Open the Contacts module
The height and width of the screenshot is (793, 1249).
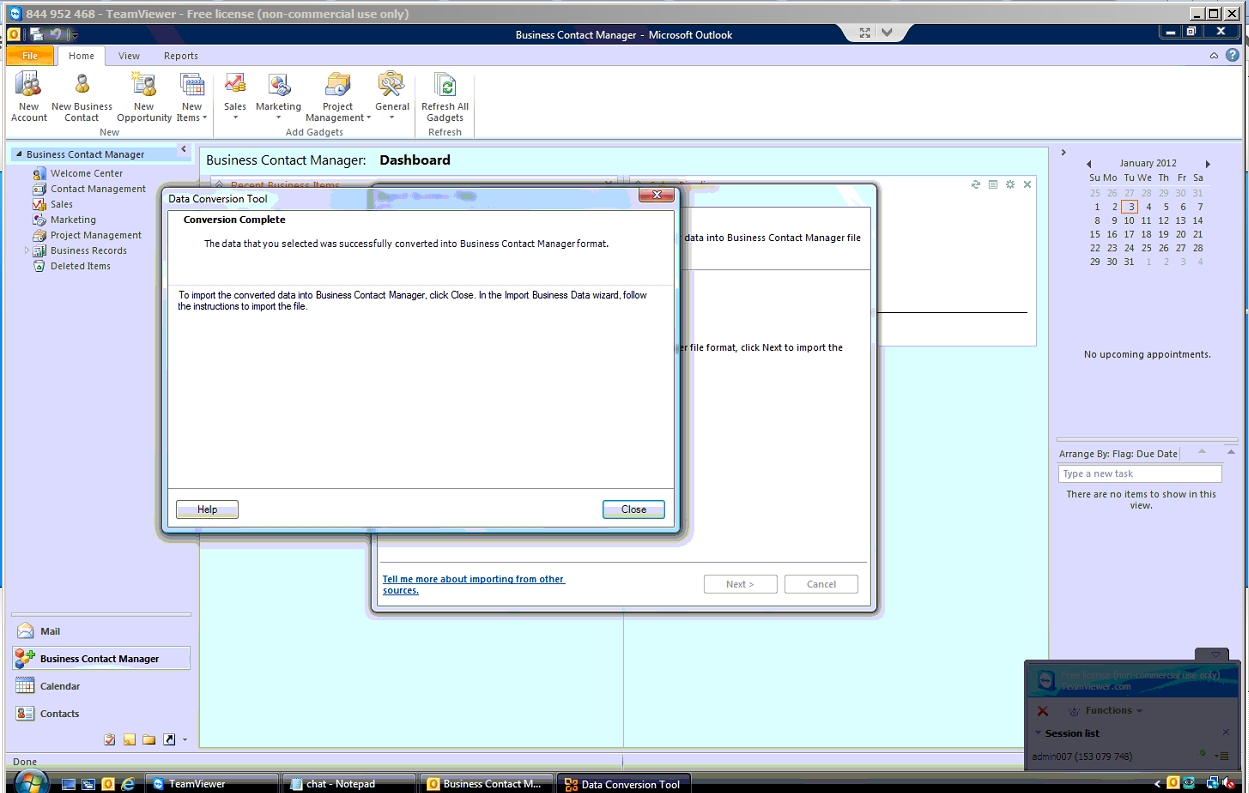coord(100,713)
